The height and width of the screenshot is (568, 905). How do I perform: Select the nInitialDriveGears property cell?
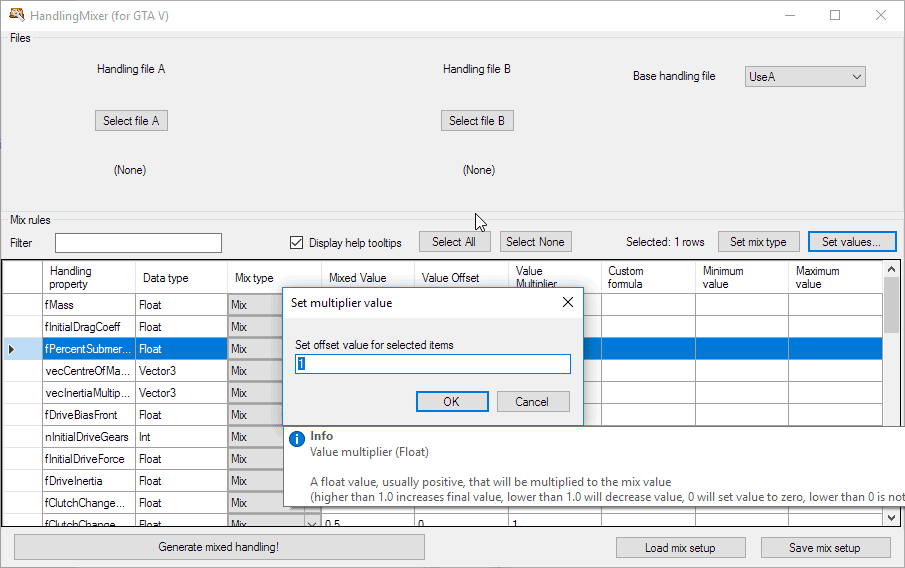coord(89,437)
